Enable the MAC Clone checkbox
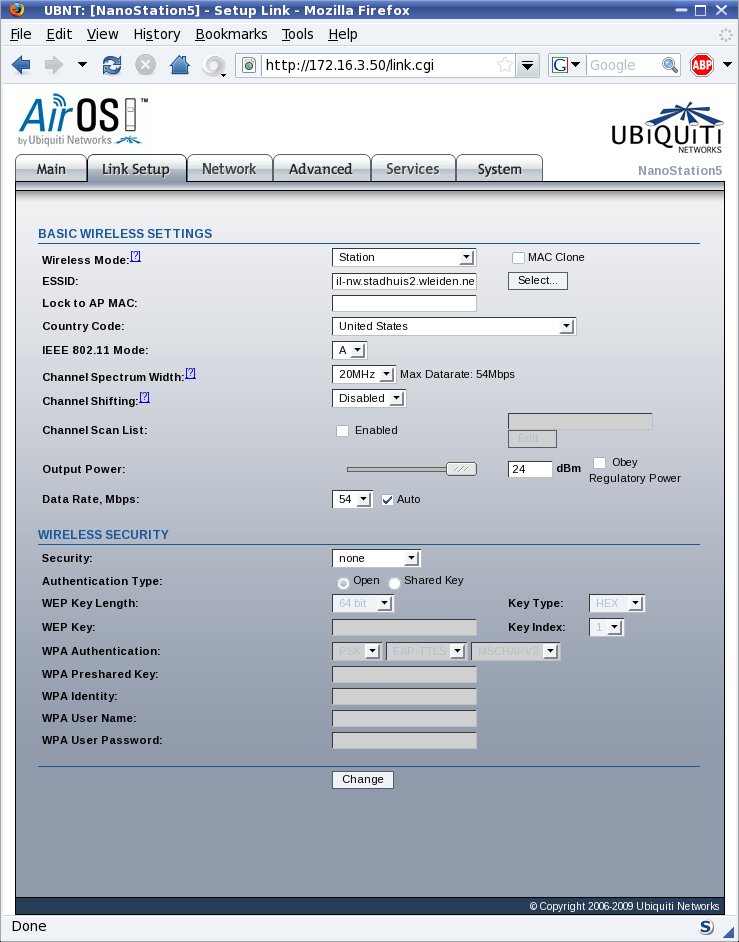This screenshot has width=739, height=942. [518, 258]
